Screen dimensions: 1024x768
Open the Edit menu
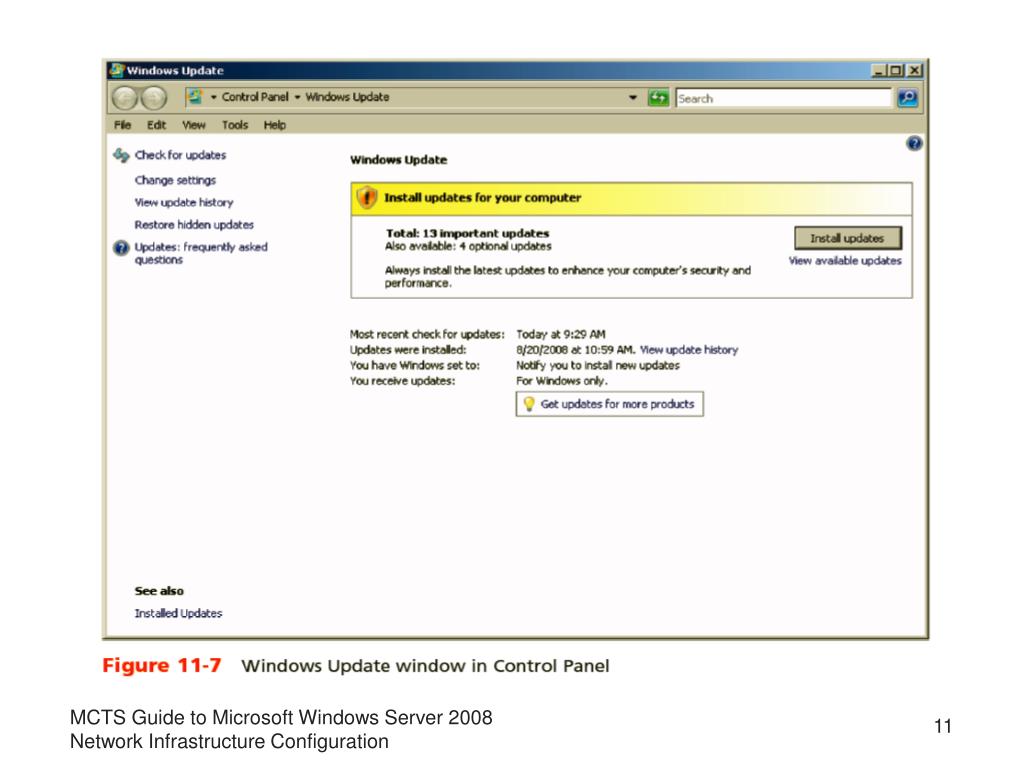pyautogui.click(x=156, y=125)
